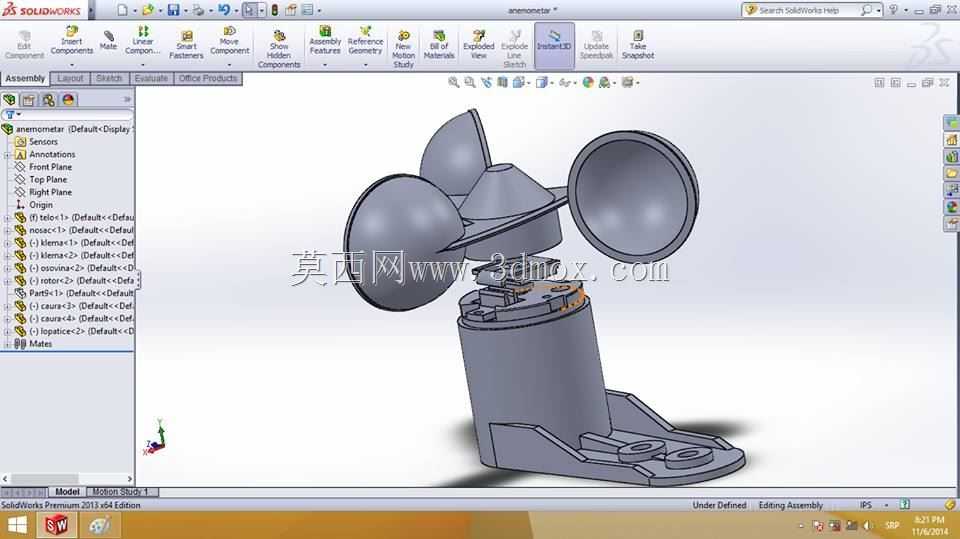The width and height of the screenshot is (960, 539).
Task: Expand the Linear Component Pattern dropdown arrow
Action: (x=143, y=65)
